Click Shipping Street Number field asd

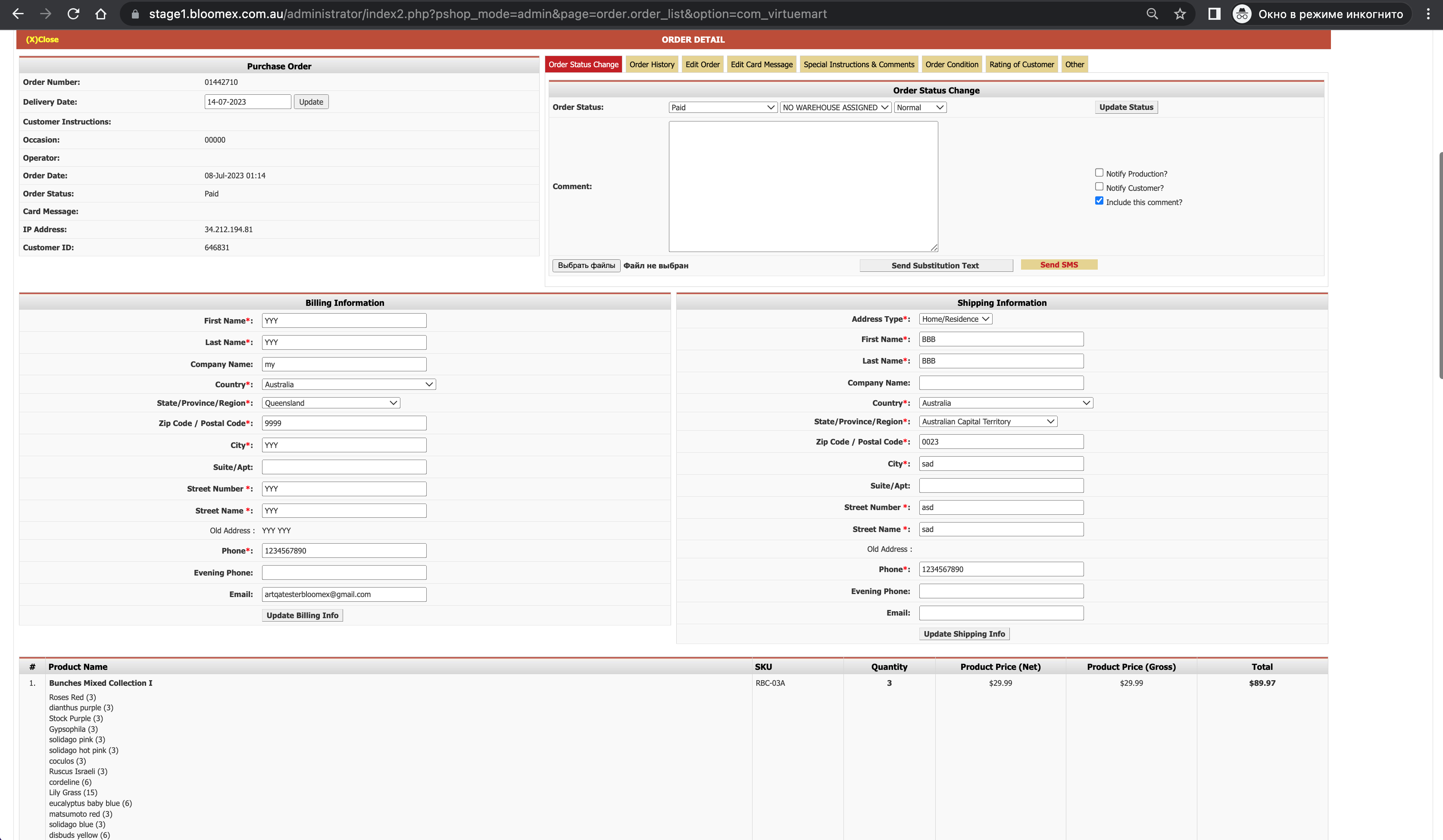(x=1002, y=507)
